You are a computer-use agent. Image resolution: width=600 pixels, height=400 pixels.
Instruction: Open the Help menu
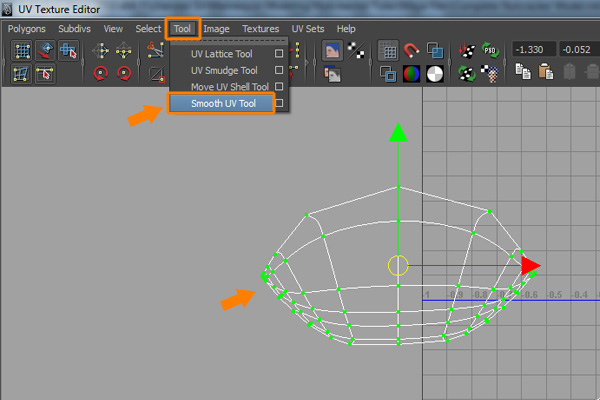tap(346, 29)
